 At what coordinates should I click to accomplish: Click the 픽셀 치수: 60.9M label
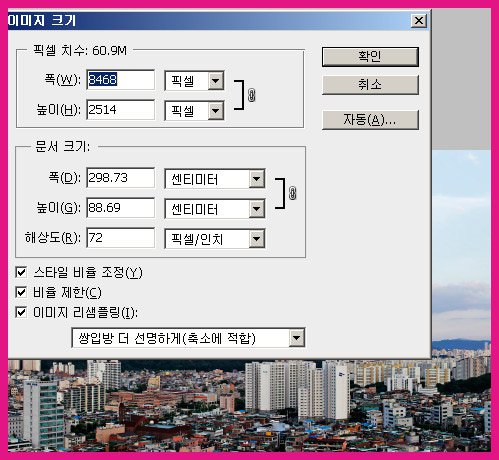[x=80, y=50]
